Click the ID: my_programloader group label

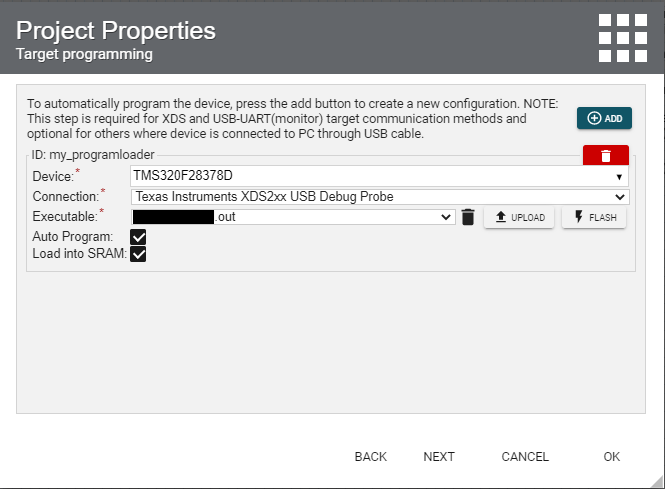point(92,155)
